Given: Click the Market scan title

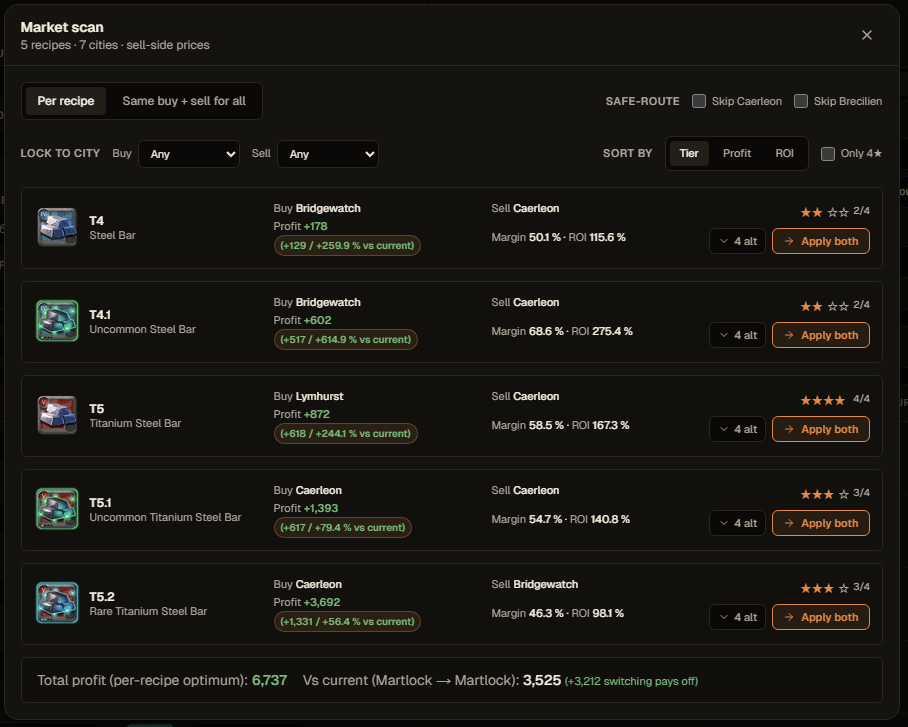Looking at the screenshot, I should [x=62, y=27].
